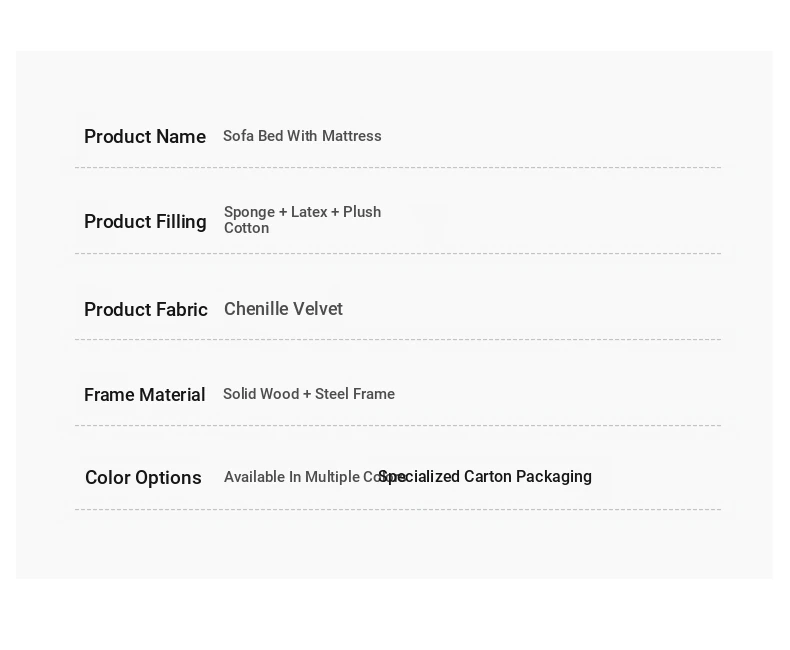Click the Product Filling label
790x650 pixels.
point(146,222)
